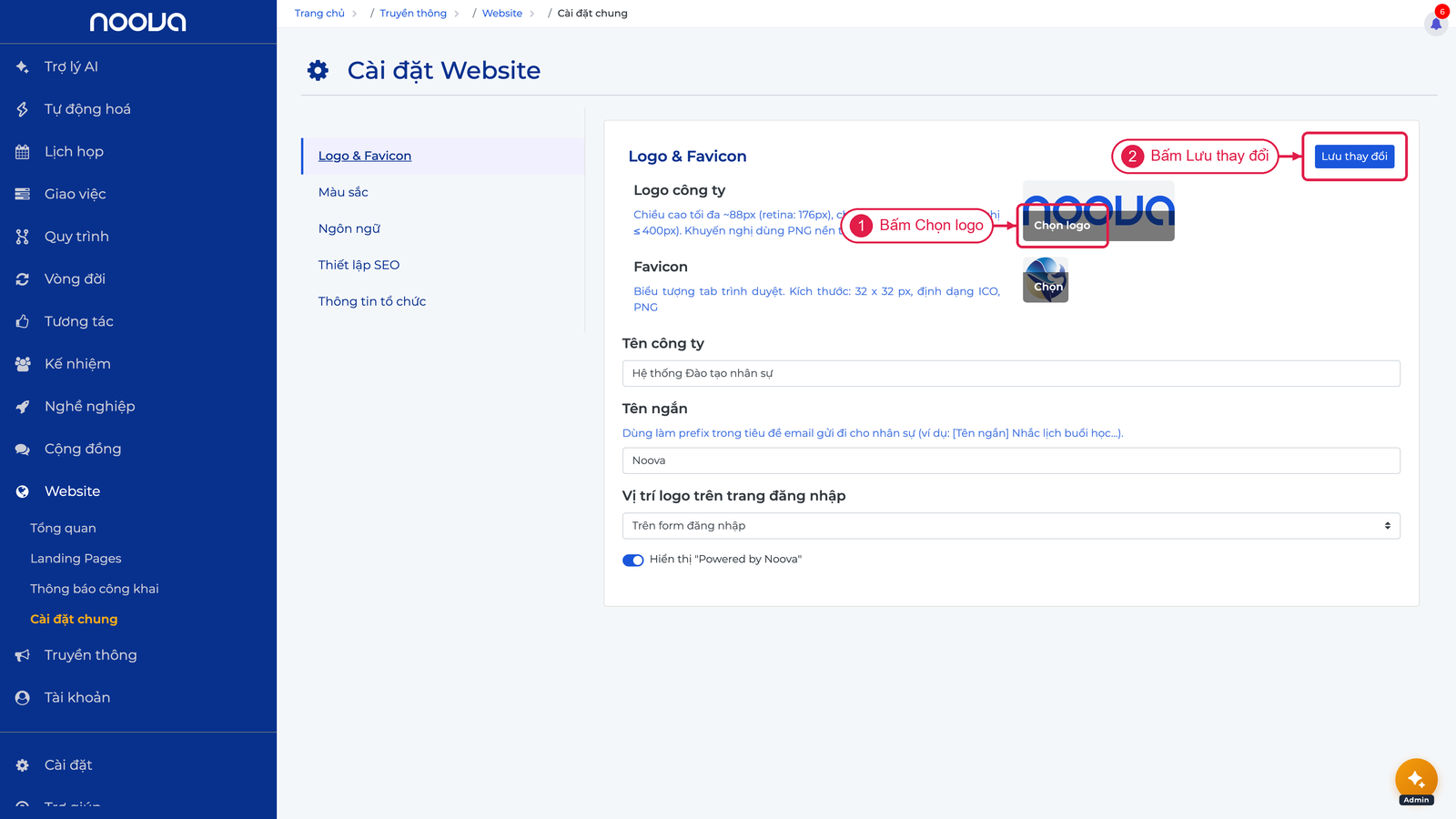The height and width of the screenshot is (819, 1456).
Task: Switch to the Ngôn ngữ tab
Action: 349,228
